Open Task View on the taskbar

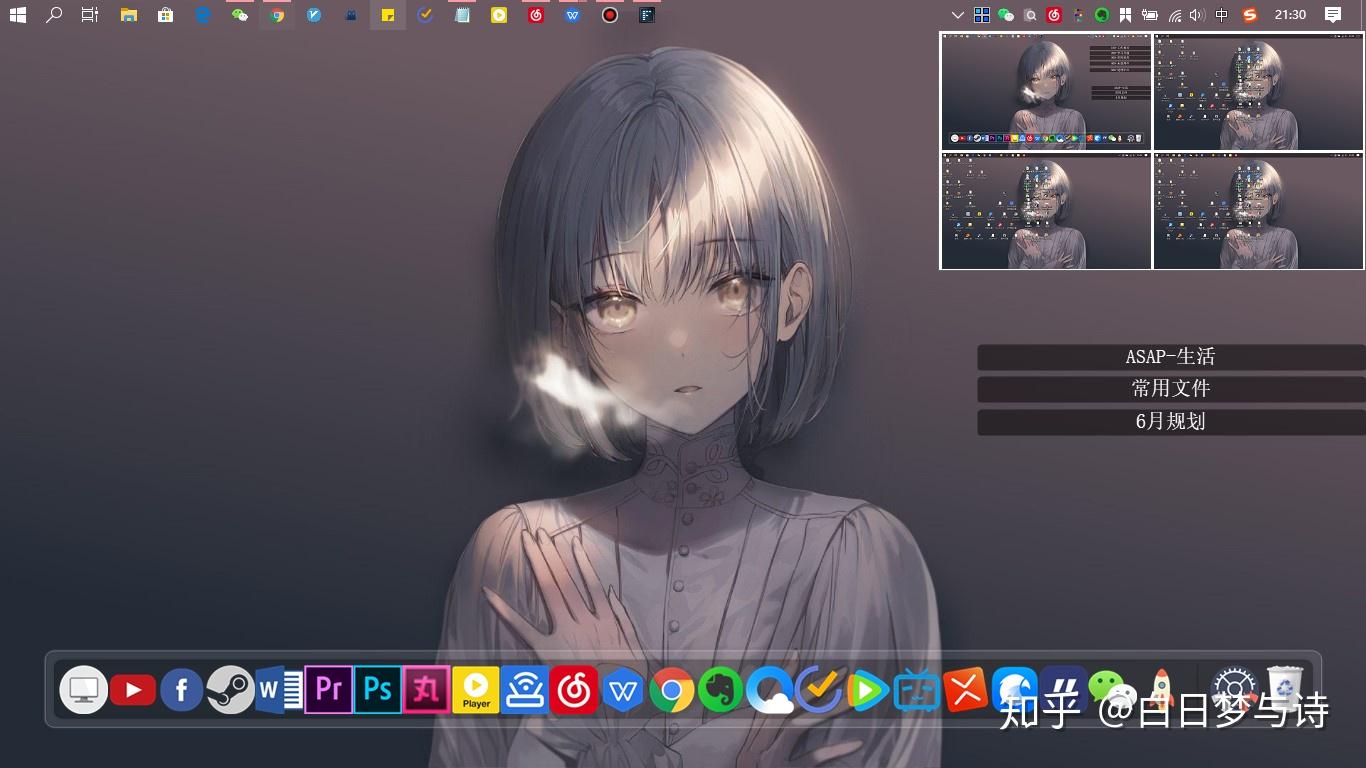pos(90,15)
